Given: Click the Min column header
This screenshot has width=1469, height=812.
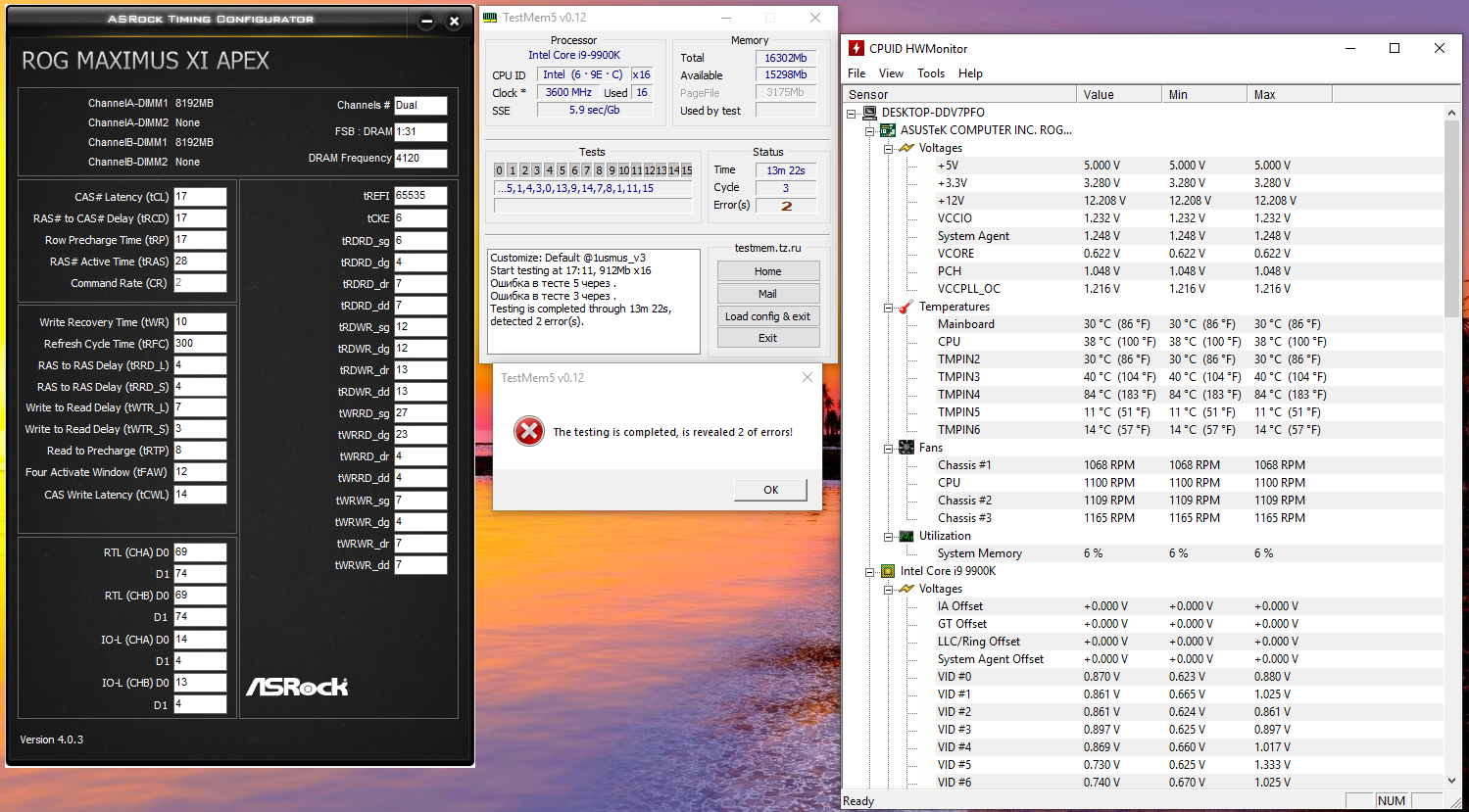Looking at the screenshot, I should point(1205,95).
